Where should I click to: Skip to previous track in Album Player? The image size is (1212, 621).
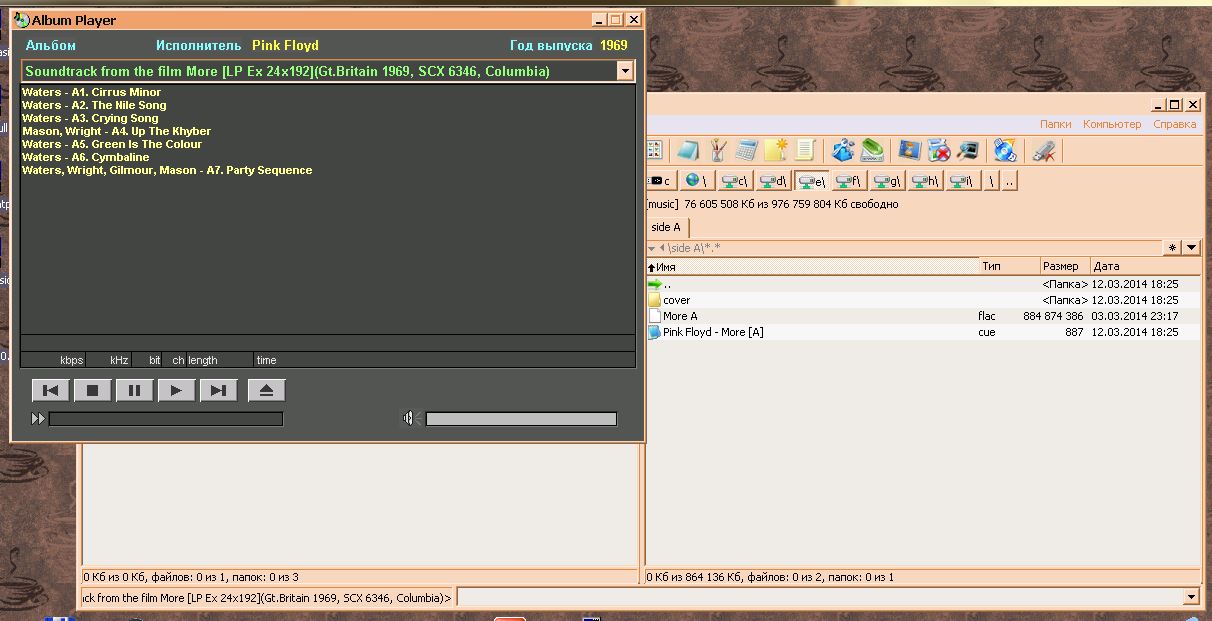point(50,391)
